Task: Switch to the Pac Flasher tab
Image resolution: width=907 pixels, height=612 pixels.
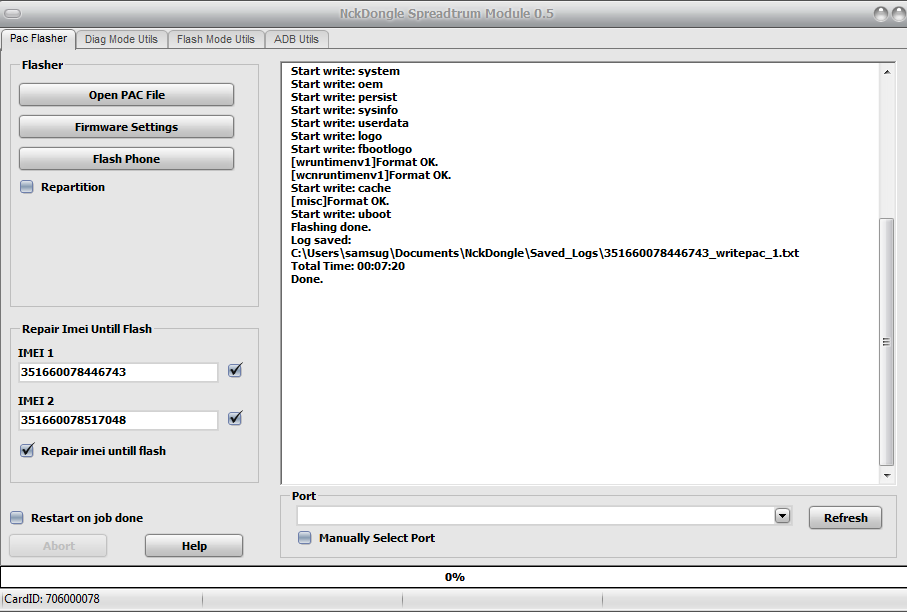Action: [38, 39]
